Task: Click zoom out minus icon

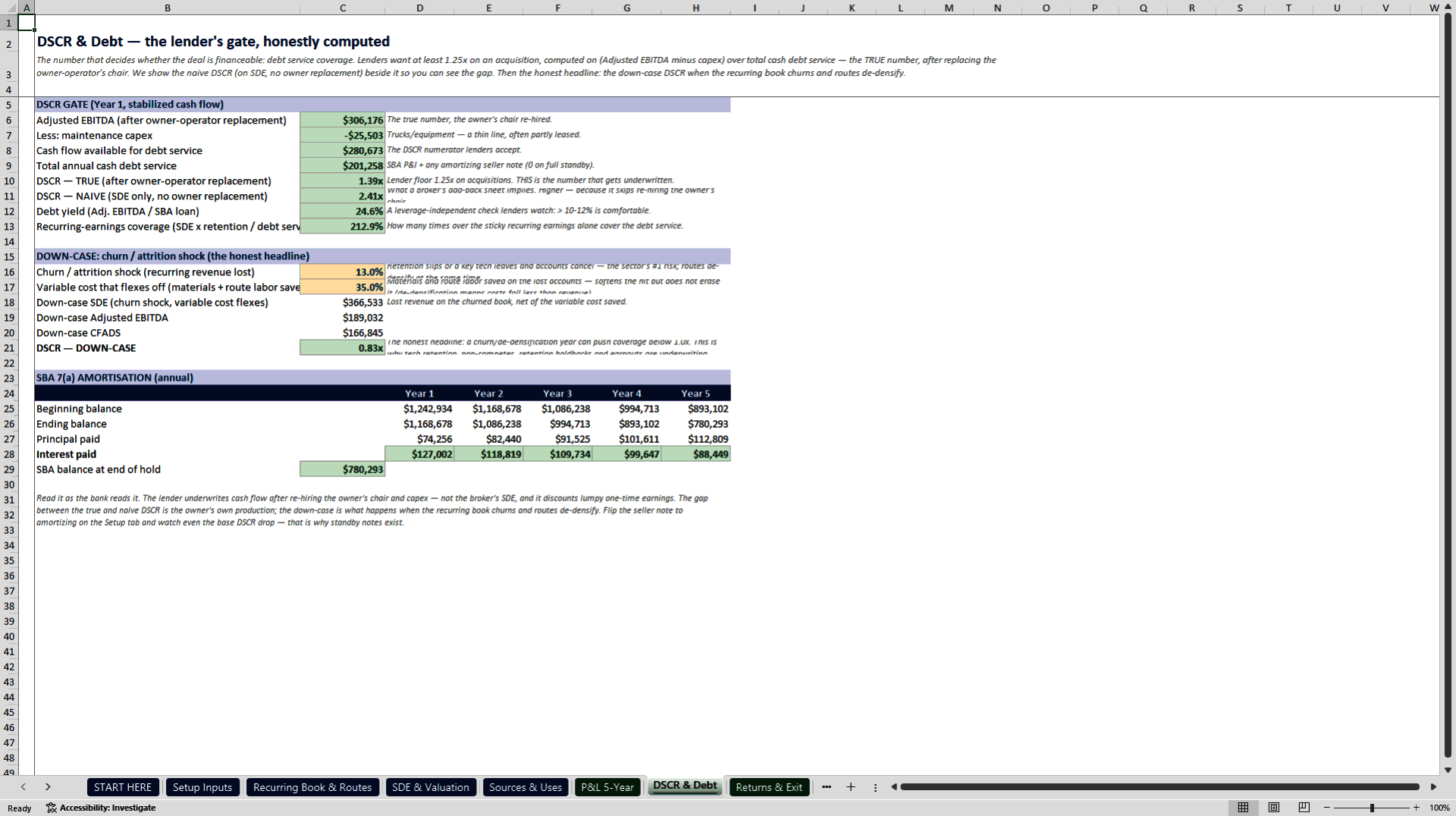Action: 1326,808
